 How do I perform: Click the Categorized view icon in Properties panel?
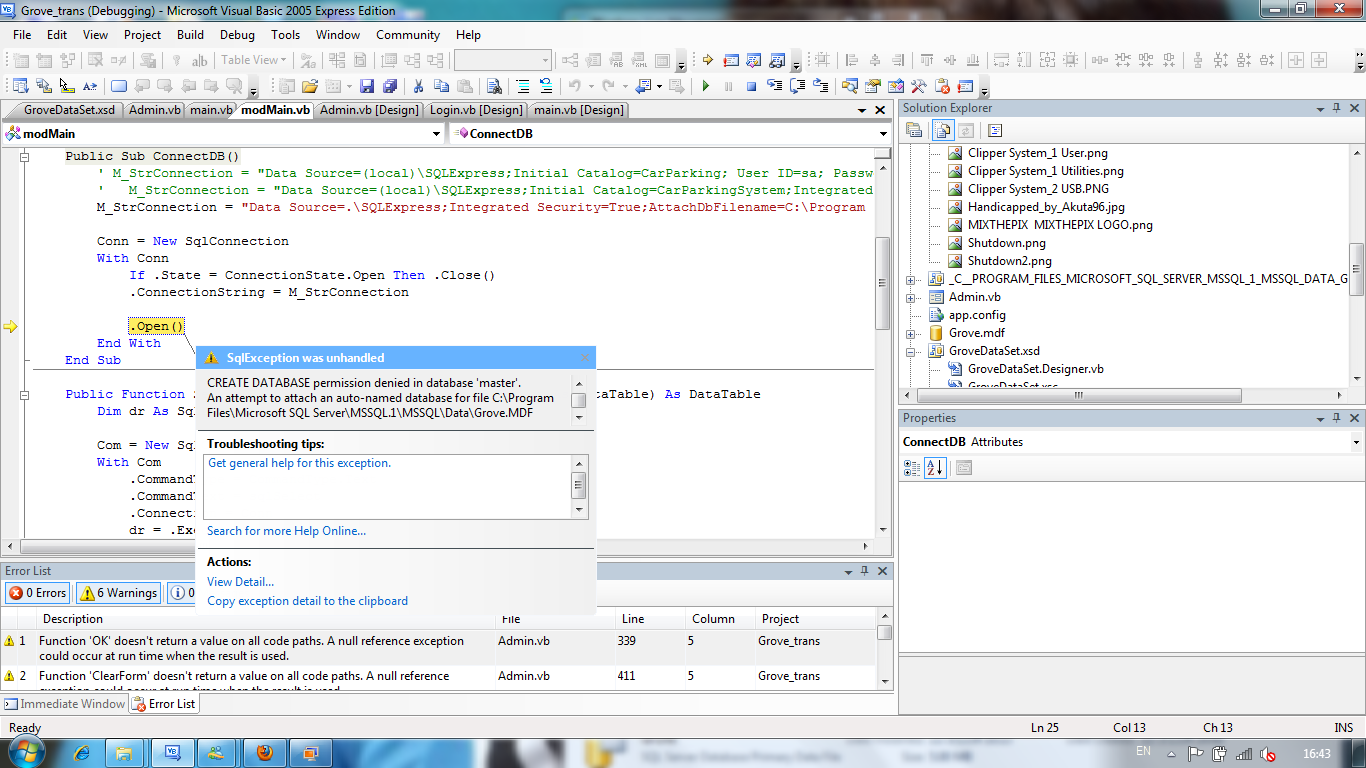point(912,467)
